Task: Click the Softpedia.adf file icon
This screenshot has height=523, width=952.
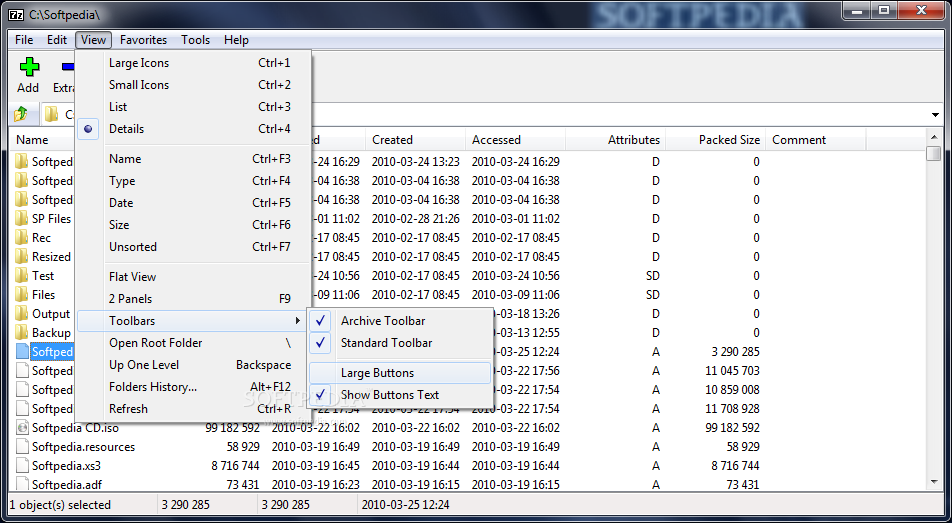Action: (x=22, y=484)
